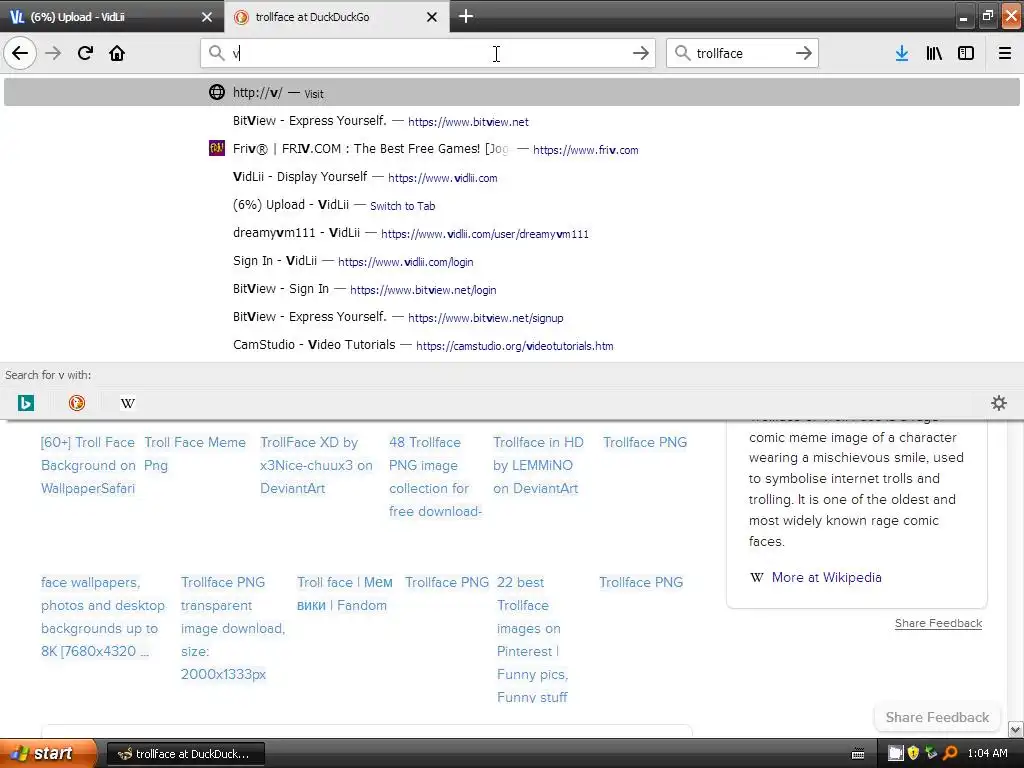
Task: Open the hamburger application menu
Action: click(1005, 53)
